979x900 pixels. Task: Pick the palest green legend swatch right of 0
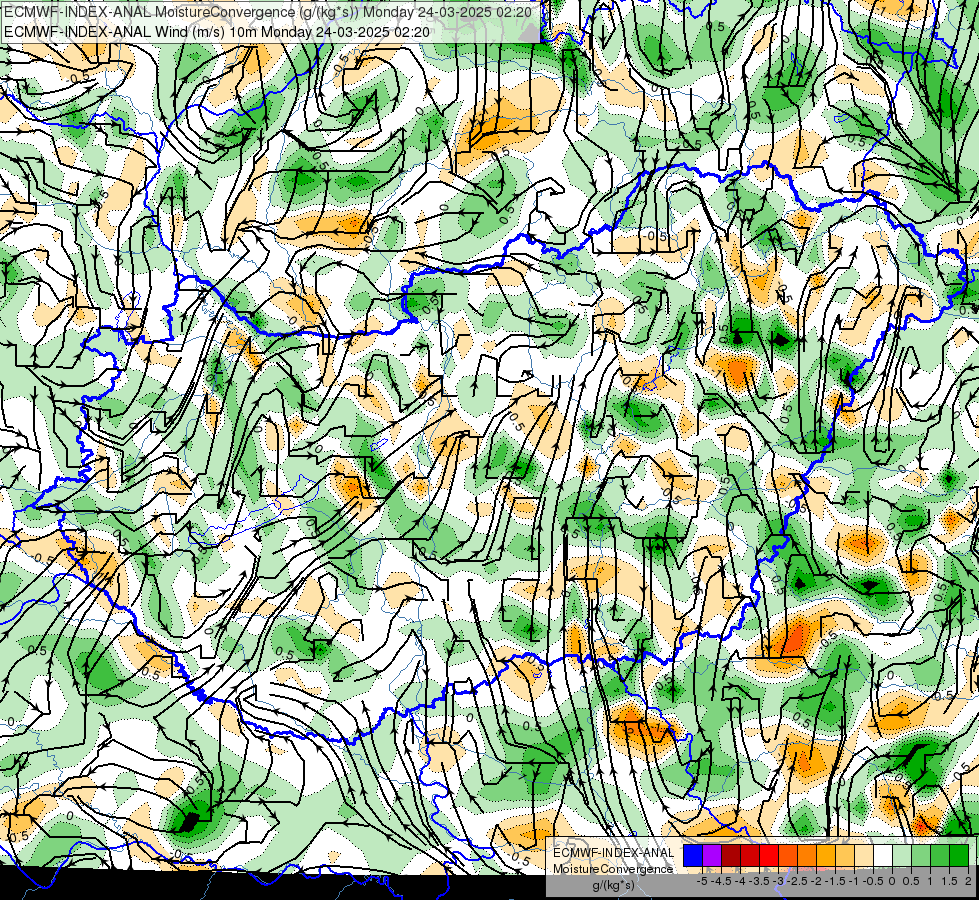point(902,856)
